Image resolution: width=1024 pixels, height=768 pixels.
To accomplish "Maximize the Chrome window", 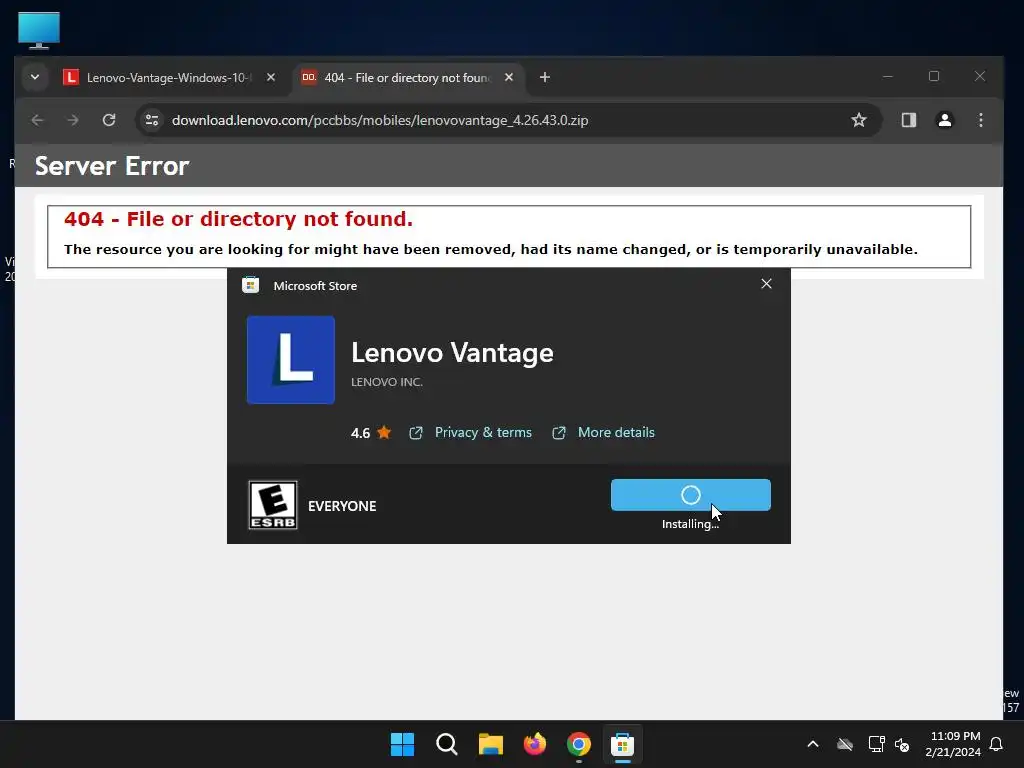I will pyautogui.click(x=934, y=76).
